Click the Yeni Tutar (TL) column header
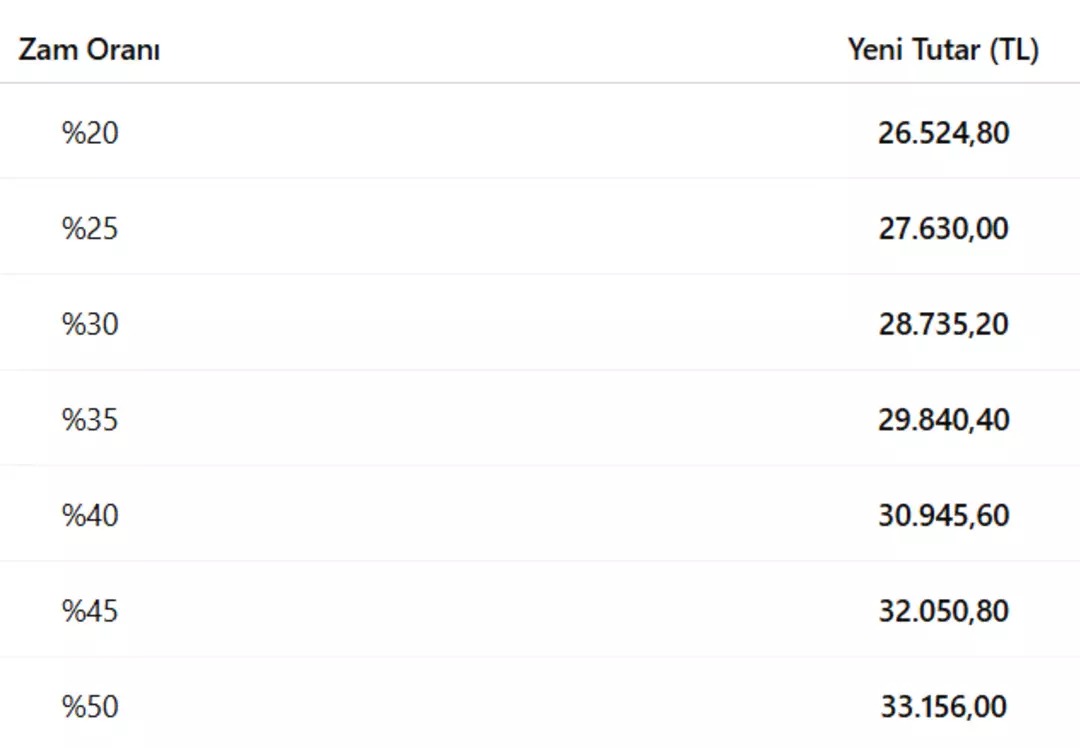The image size is (1080, 748). [x=943, y=50]
